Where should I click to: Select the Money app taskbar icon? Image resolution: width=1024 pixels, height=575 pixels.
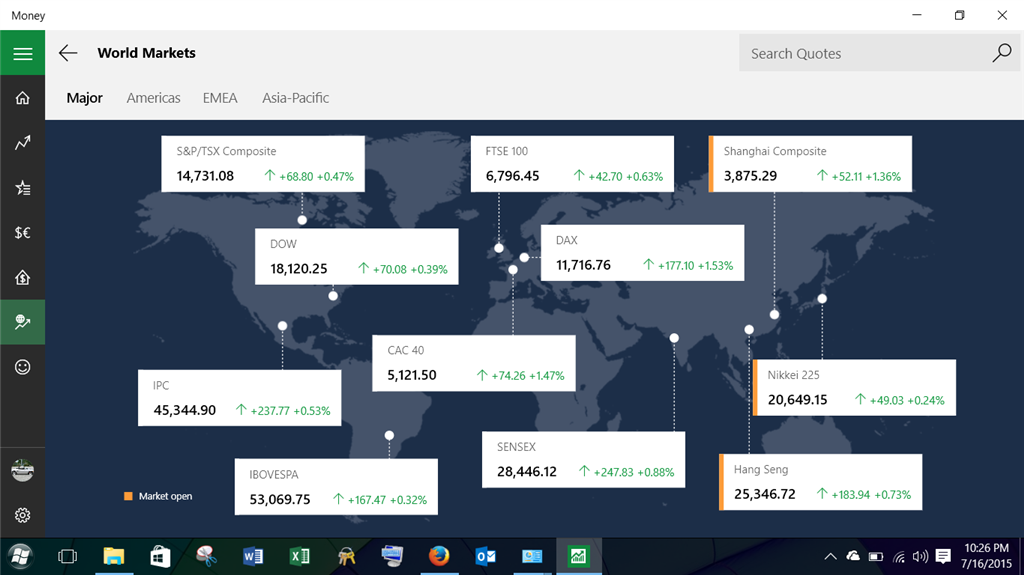pos(579,557)
